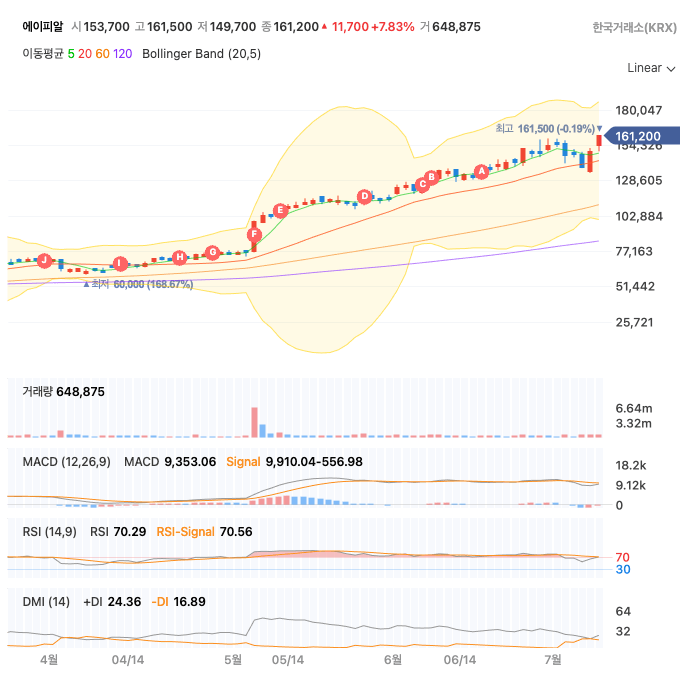
Task: Click event marker I on the chart
Action: (x=120, y=264)
